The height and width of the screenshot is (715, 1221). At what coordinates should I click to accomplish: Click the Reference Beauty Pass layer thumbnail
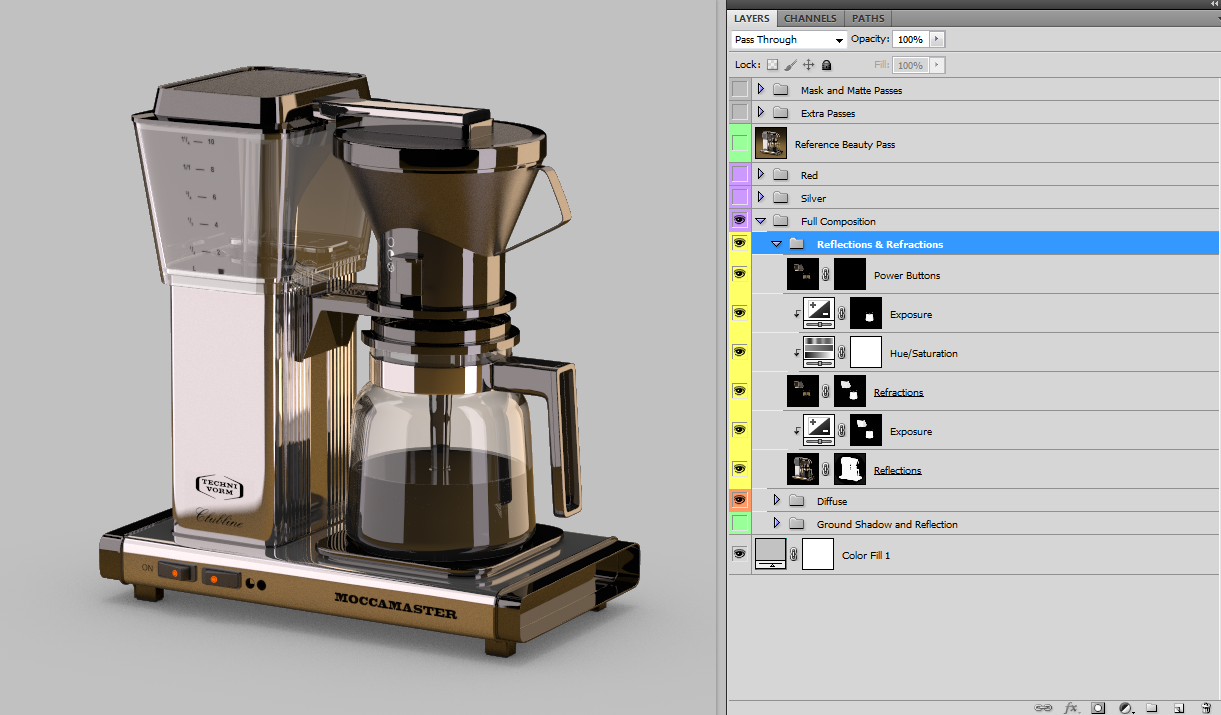tap(771, 144)
